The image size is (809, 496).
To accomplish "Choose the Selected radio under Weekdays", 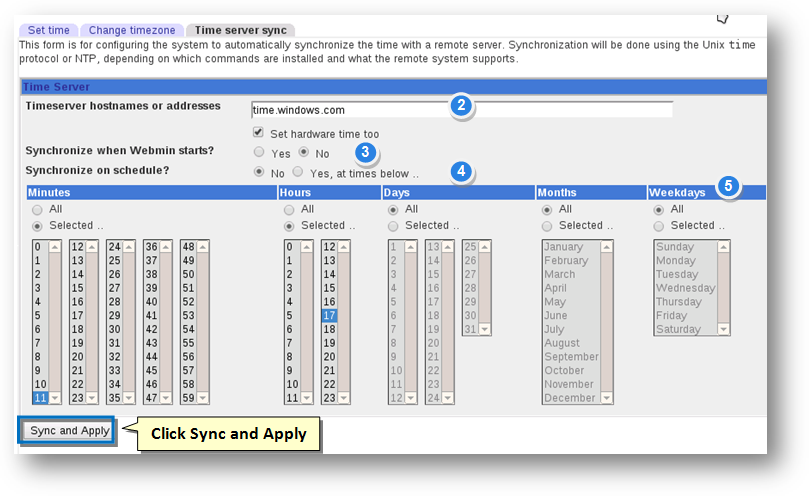I will point(660,226).
